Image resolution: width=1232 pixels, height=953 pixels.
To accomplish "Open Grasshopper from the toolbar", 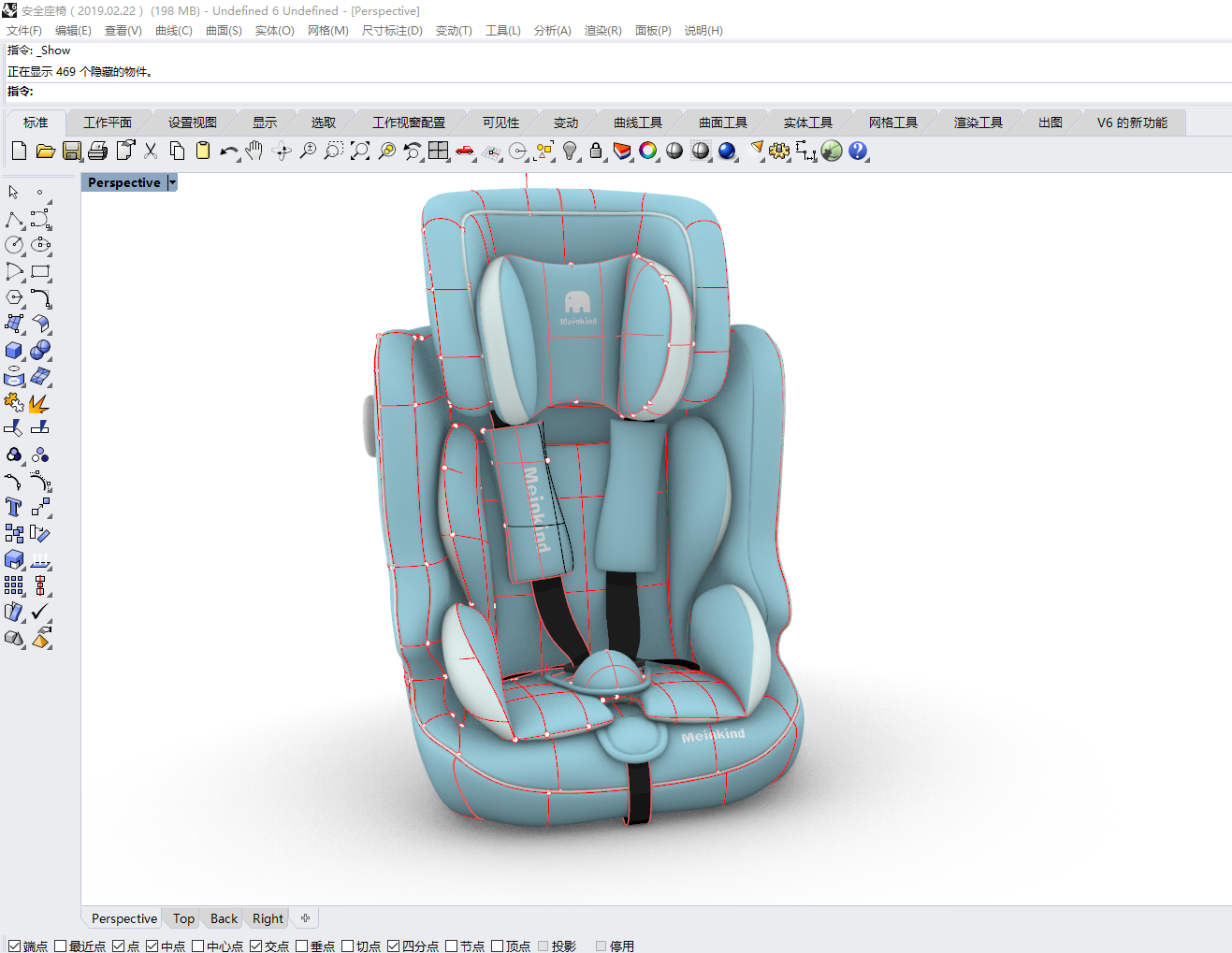I will 832,151.
